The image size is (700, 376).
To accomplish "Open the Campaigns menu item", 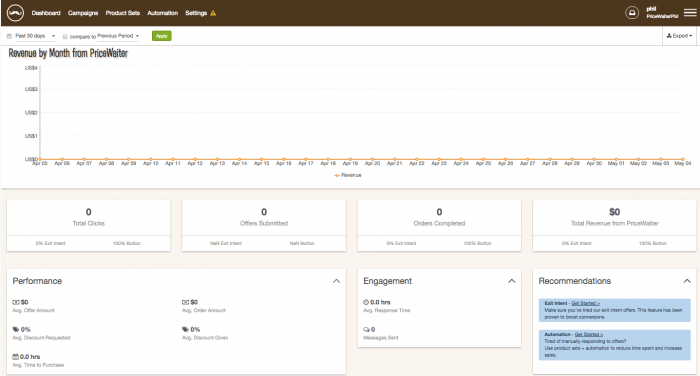I will tap(83, 13).
